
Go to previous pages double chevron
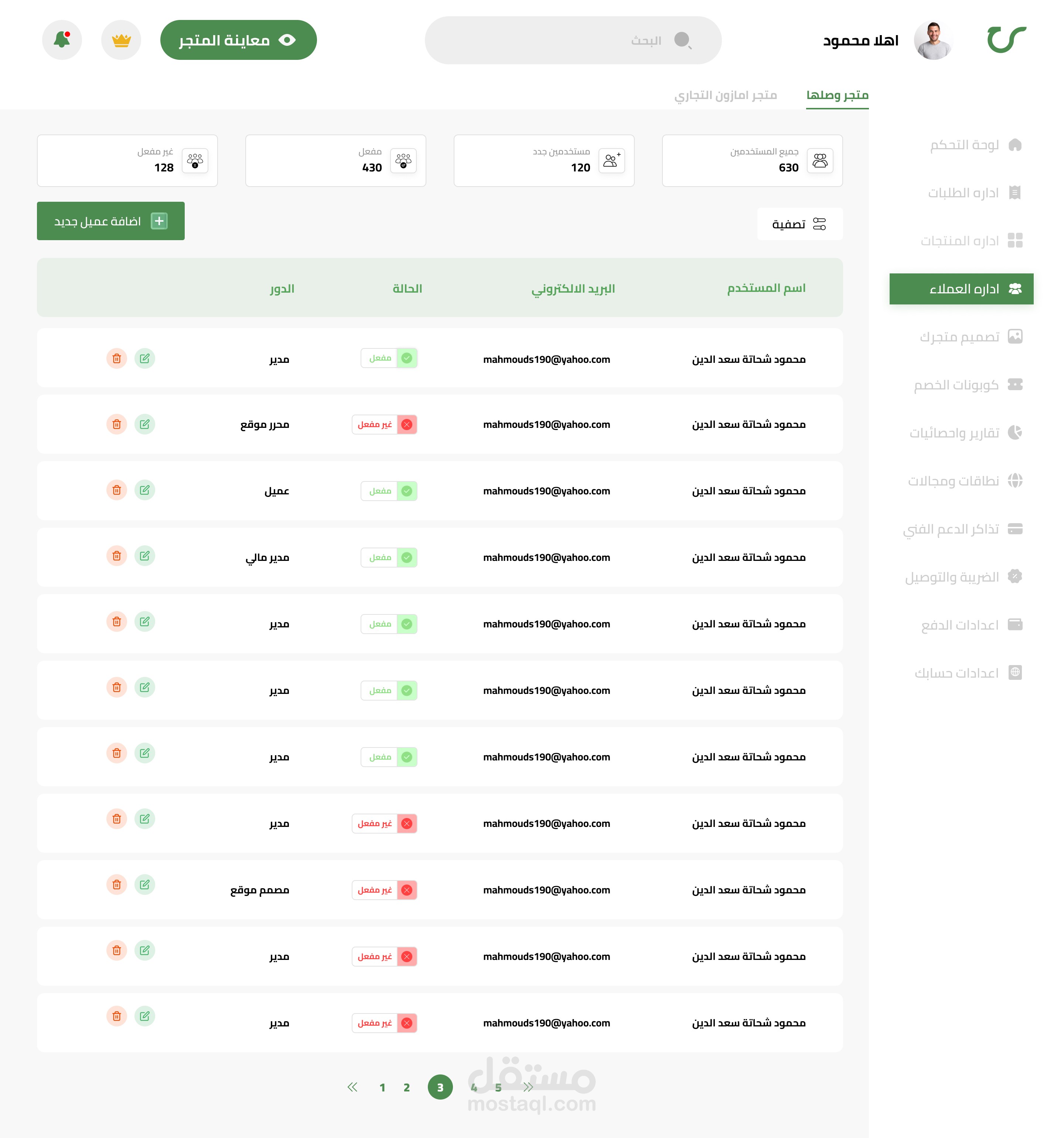click(352, 1087)
